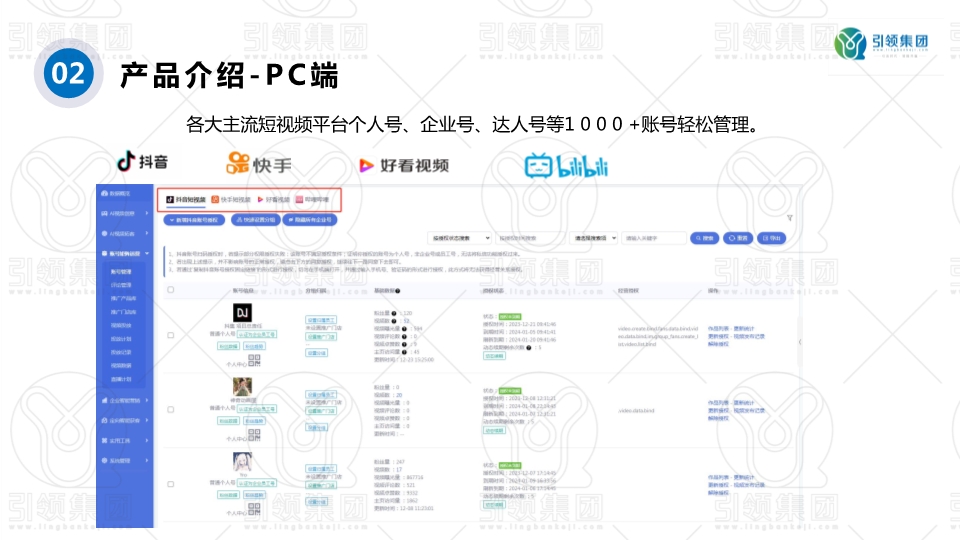Click the 企业智能营销 bar-chart icon

coord(105,400)
